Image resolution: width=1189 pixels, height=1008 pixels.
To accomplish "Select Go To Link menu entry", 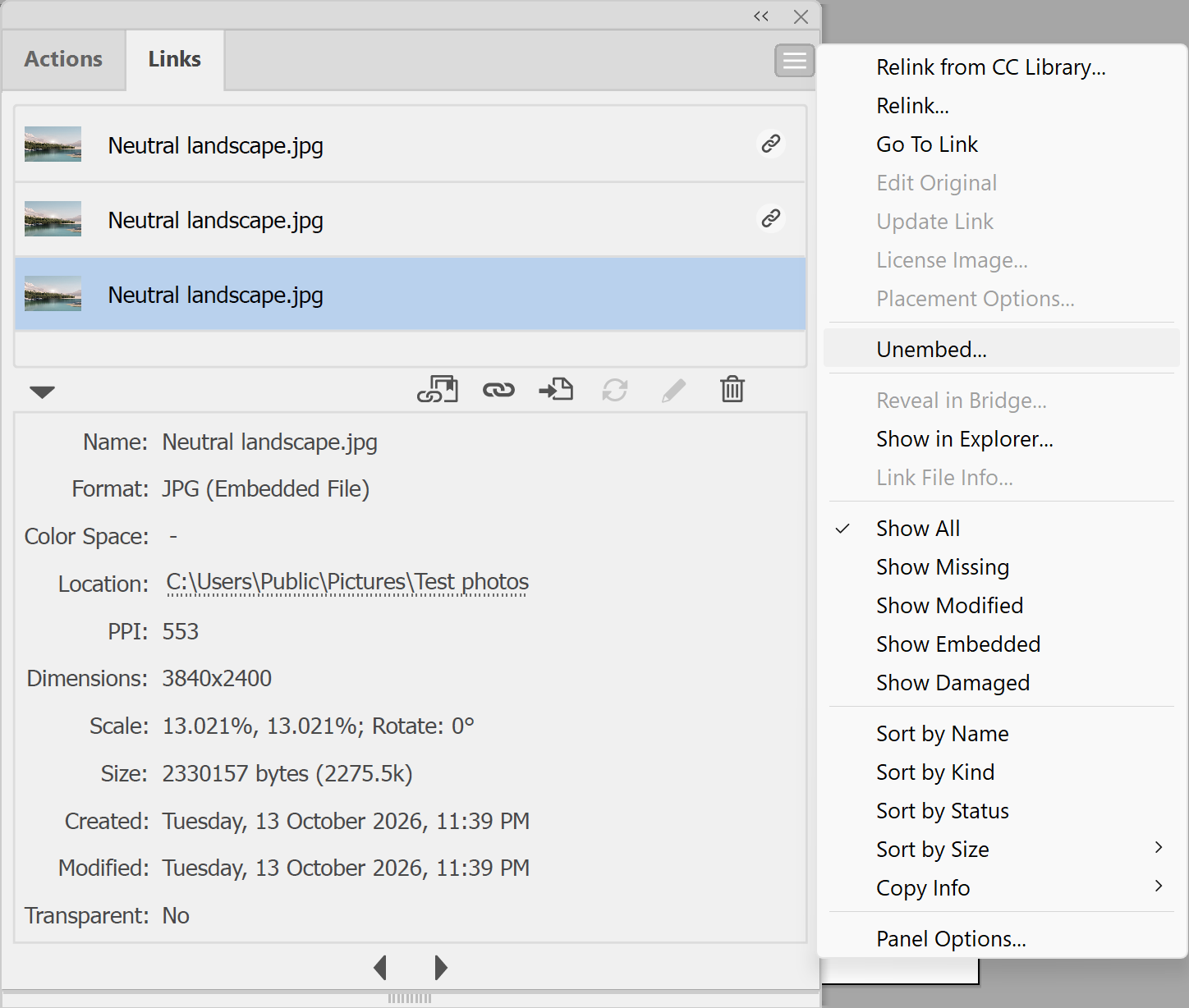I will [1002, 144].
